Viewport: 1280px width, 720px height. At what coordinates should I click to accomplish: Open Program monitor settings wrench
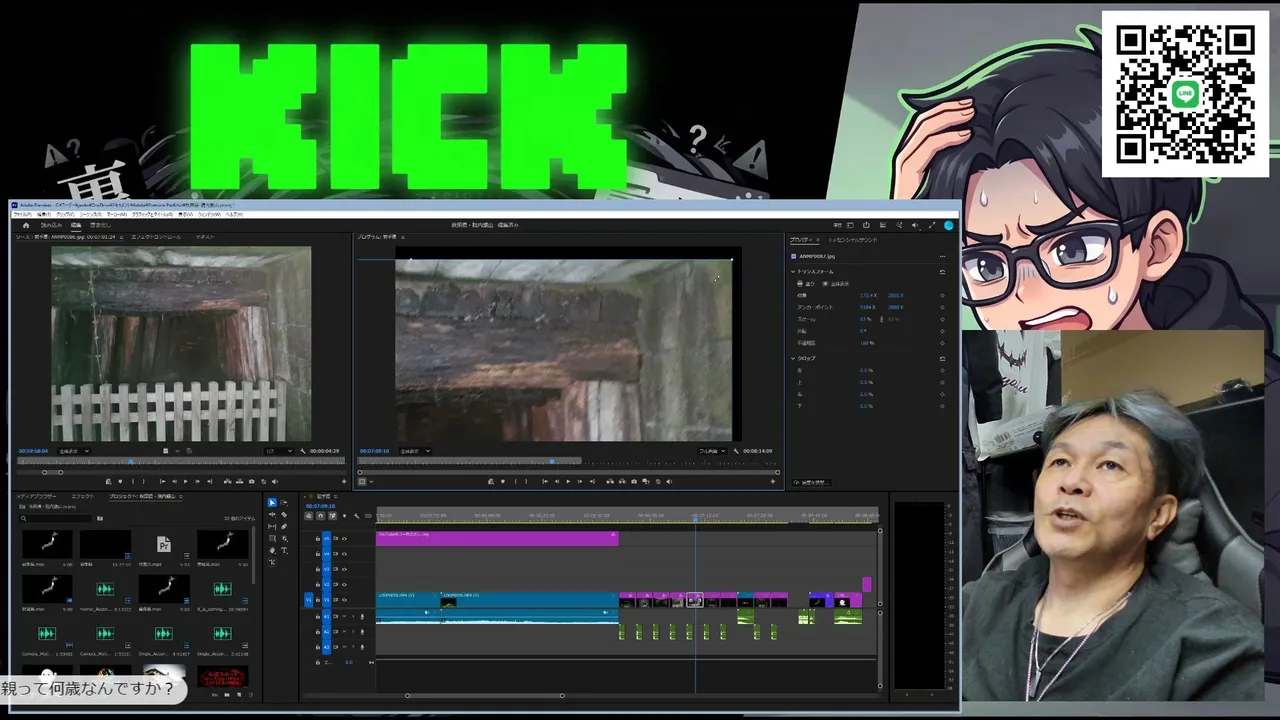click(x=736, y=451)
